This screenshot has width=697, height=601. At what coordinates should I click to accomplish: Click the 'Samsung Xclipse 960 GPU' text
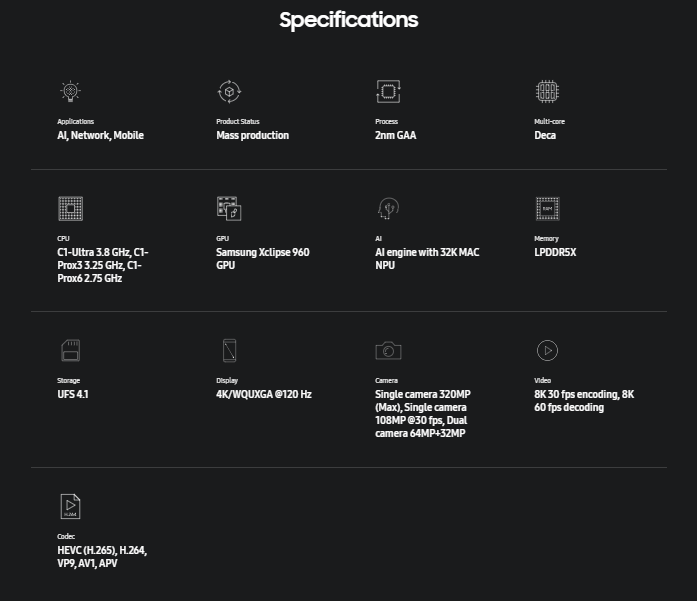click(263, 259)
